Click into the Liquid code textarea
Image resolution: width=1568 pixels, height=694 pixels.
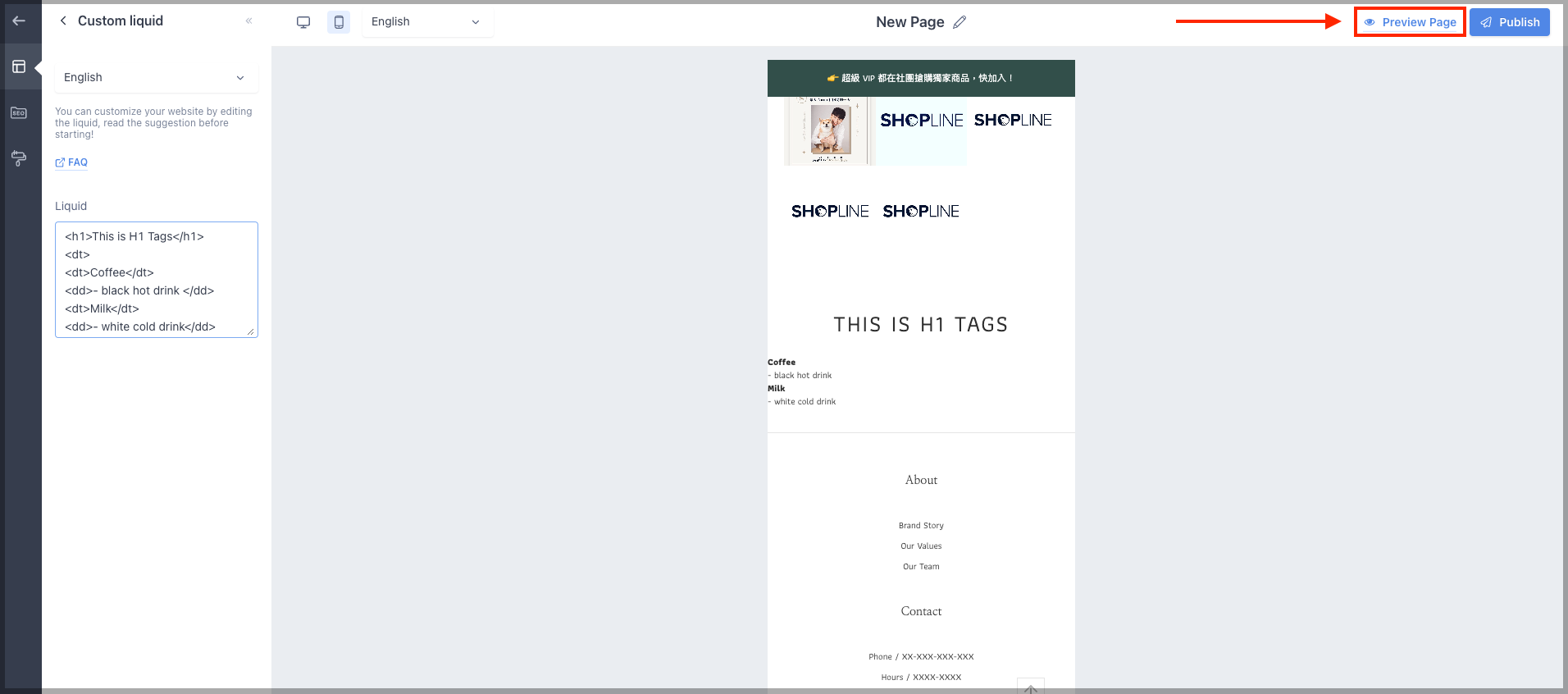(157, 280)
